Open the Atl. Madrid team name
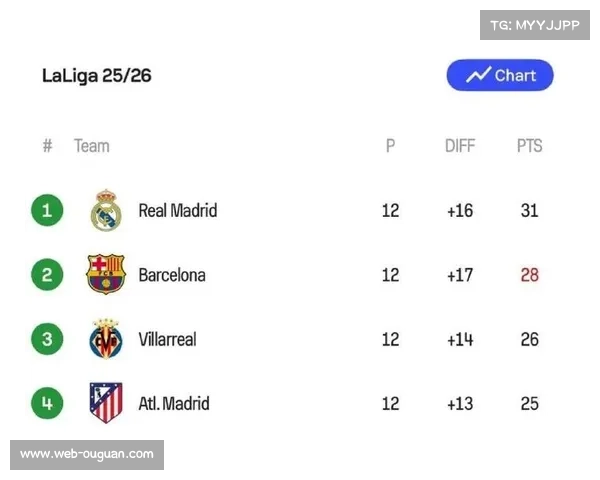600x480 pixels. pyautogui.click(x=174, y=403)
